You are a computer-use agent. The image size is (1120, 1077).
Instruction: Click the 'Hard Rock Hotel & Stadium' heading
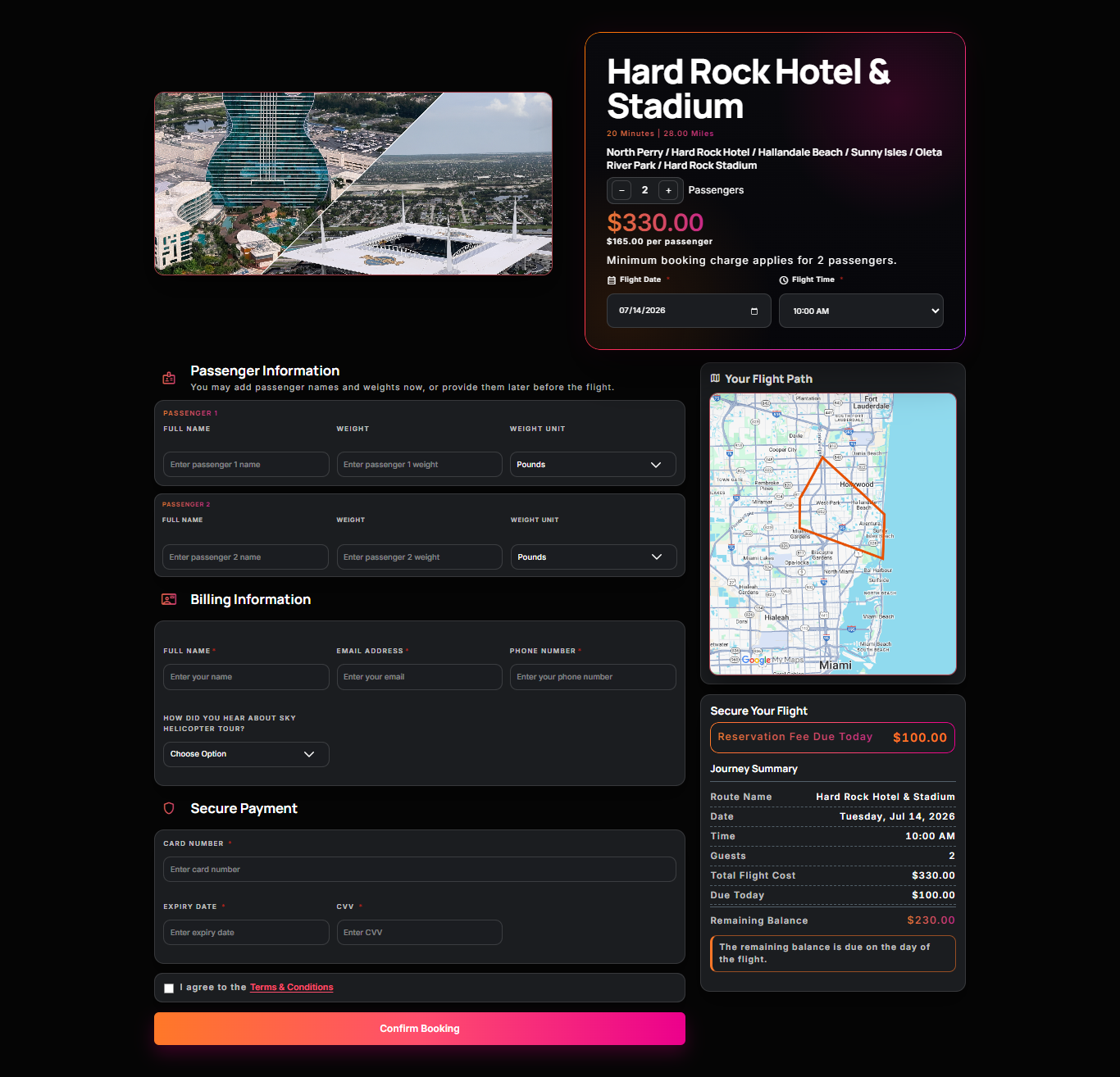click(x=749, y=89)
